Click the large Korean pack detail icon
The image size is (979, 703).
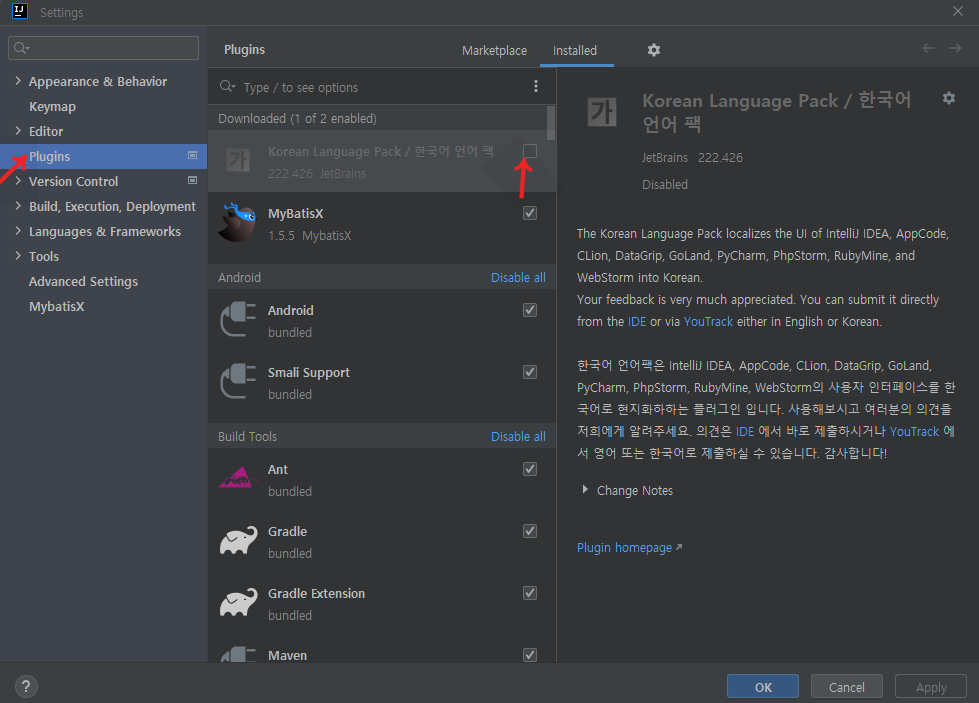(602, 112)
